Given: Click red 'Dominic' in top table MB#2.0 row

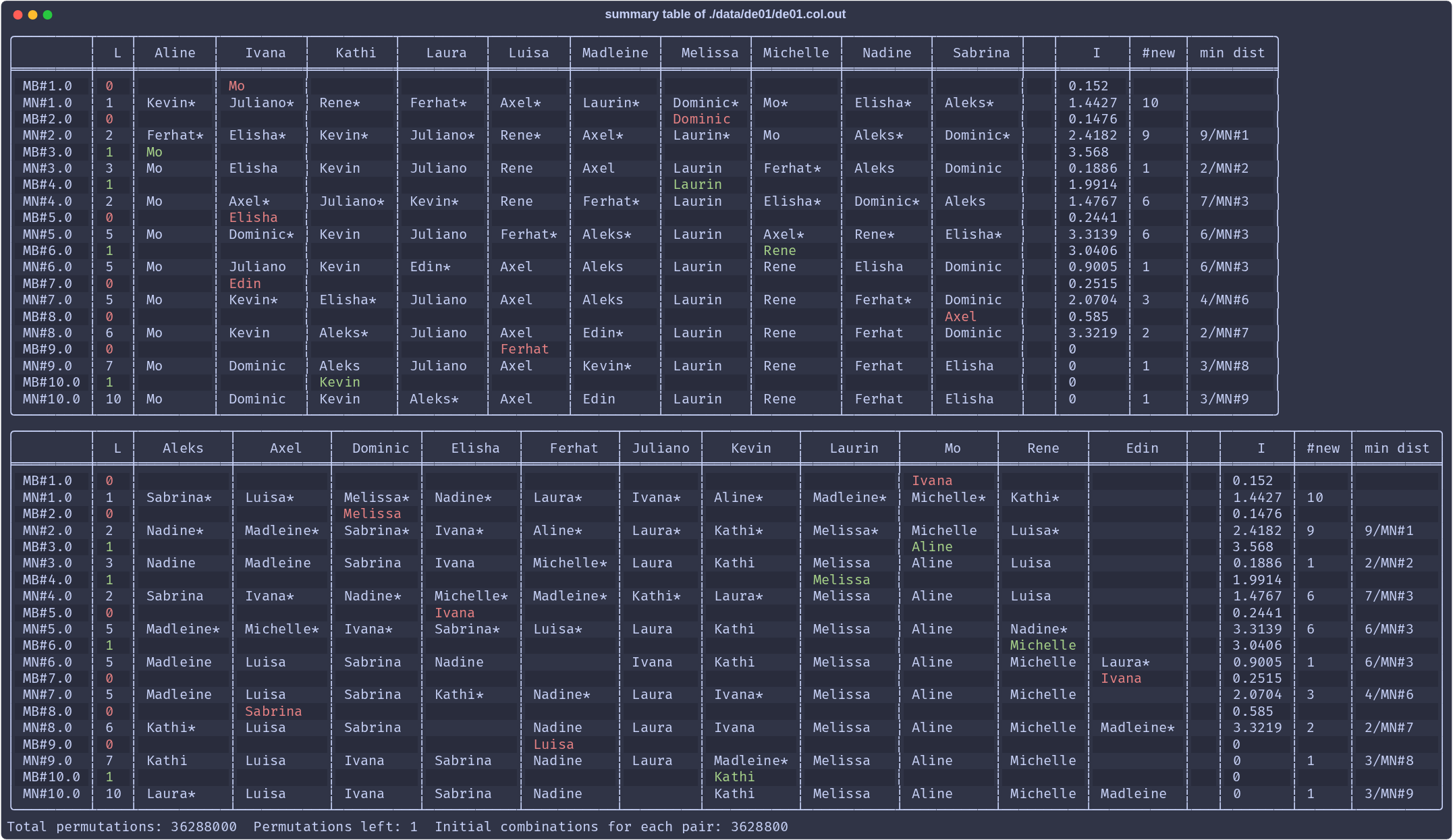Looking at the screenshot, I should tap(701, 119).
